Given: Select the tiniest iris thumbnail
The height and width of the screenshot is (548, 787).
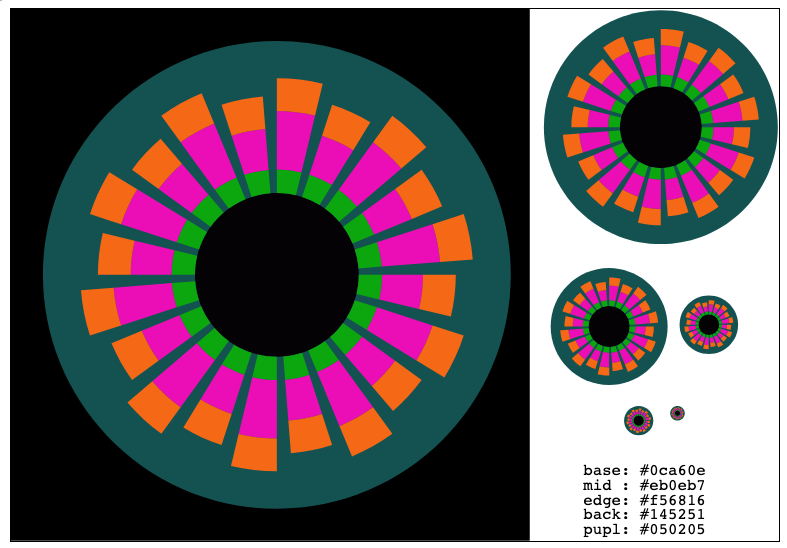Looking at the screenshot, I should 677,413.
